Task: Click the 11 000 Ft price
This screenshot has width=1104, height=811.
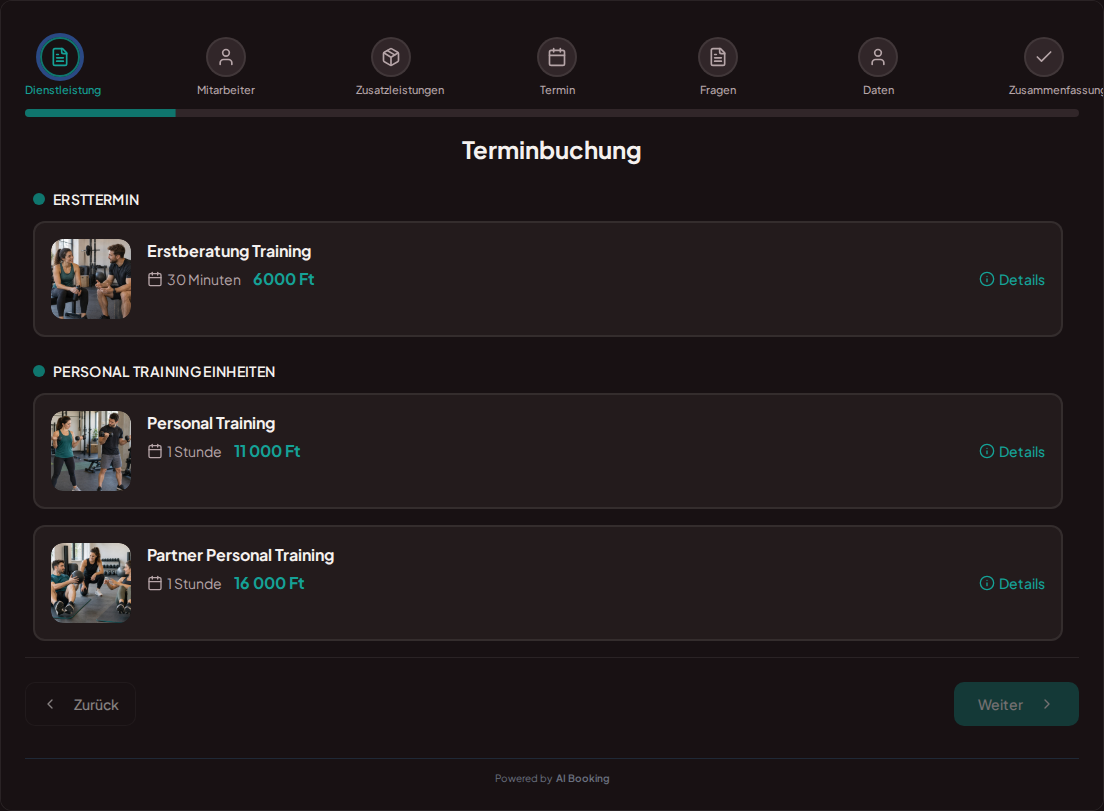Action: coord(267,451)
